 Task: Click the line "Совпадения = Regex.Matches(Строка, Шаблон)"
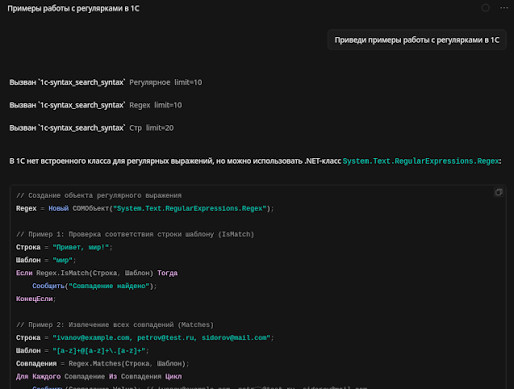102,364
